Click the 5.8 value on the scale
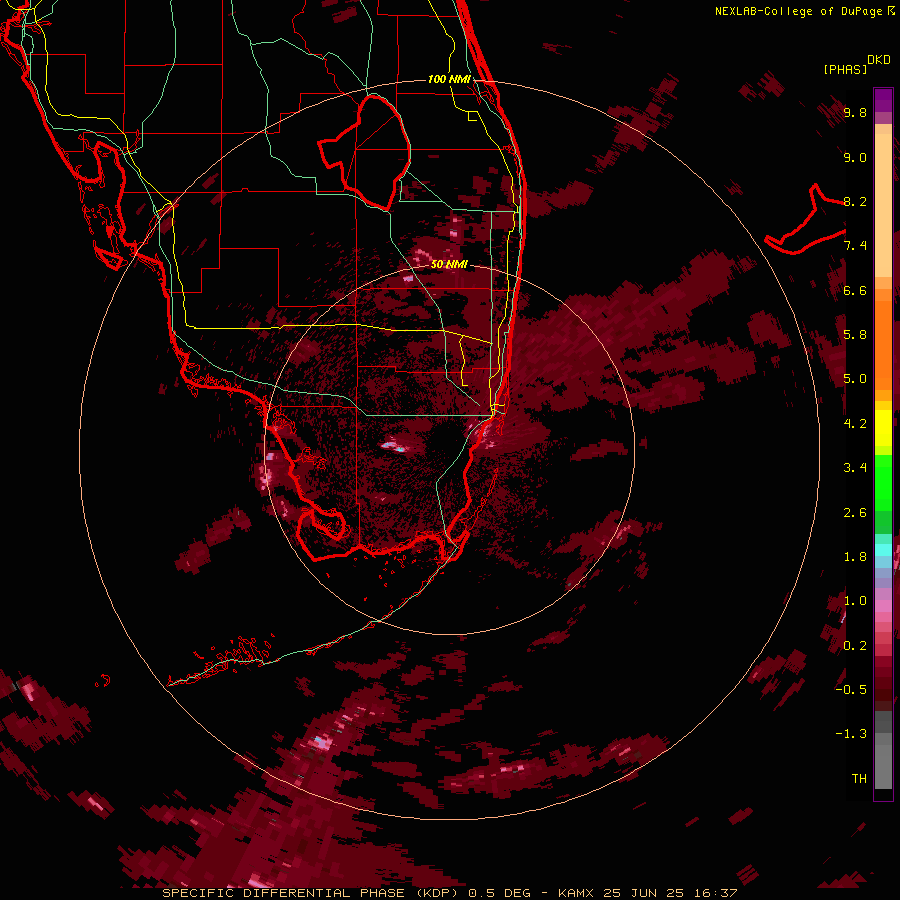Image resolution: width=900 pixels, height=900 pixels. coord(855,335)
